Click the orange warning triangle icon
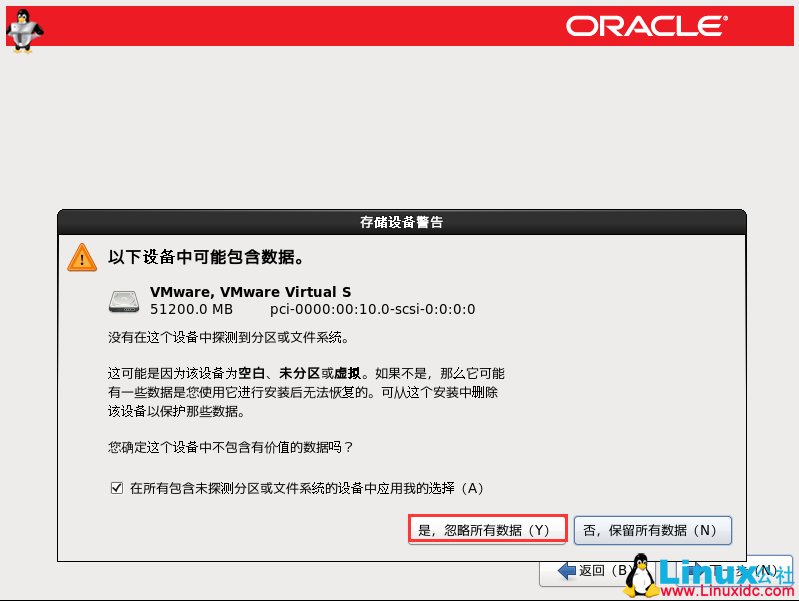799x601 pixels. pyautogui.click(x=82, y=257)
